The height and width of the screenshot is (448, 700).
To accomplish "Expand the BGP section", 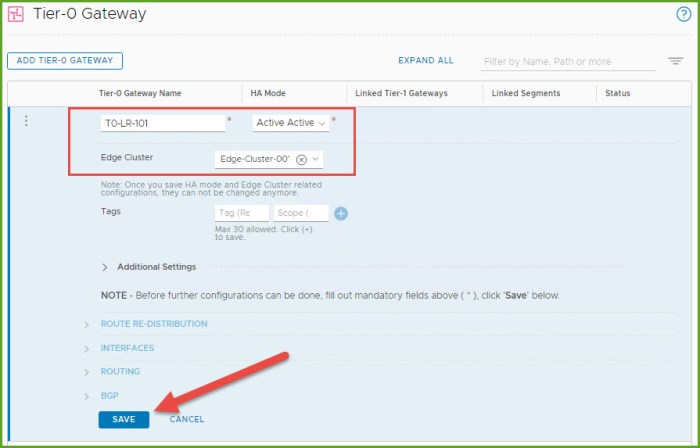I will coord(109,396).
